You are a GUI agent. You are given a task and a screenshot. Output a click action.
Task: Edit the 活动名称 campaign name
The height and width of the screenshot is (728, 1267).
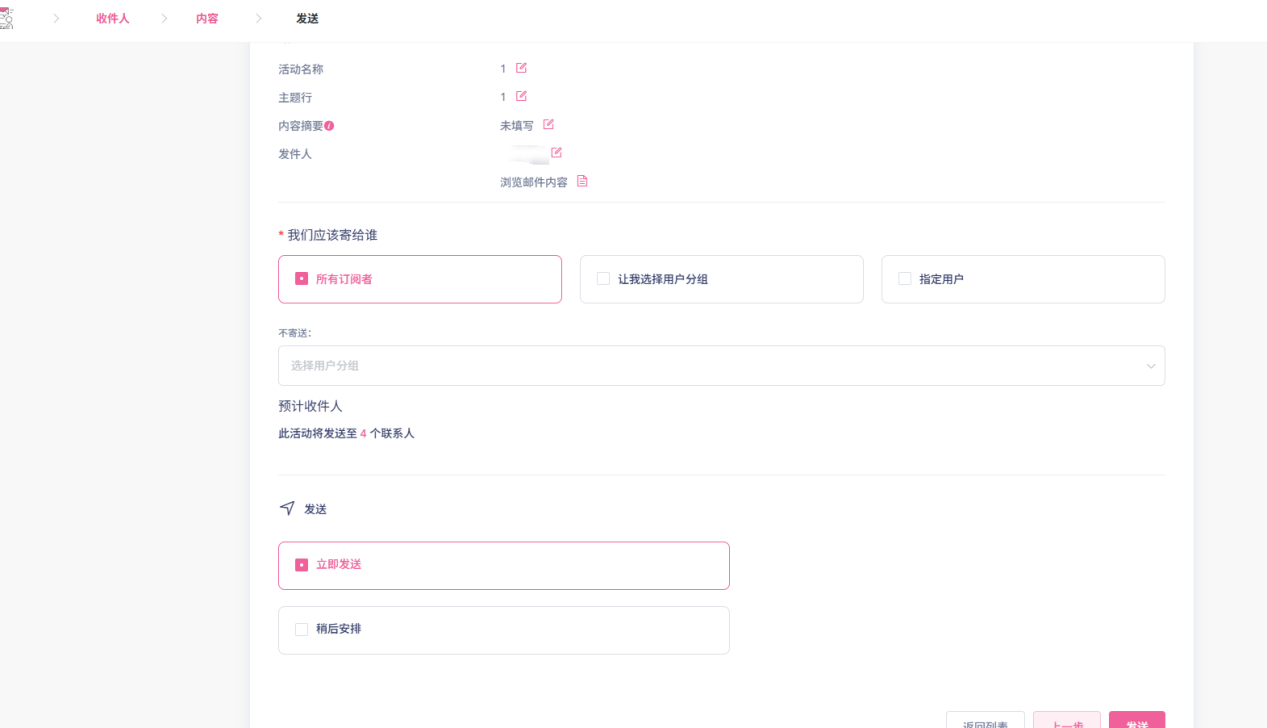point(521,68)
